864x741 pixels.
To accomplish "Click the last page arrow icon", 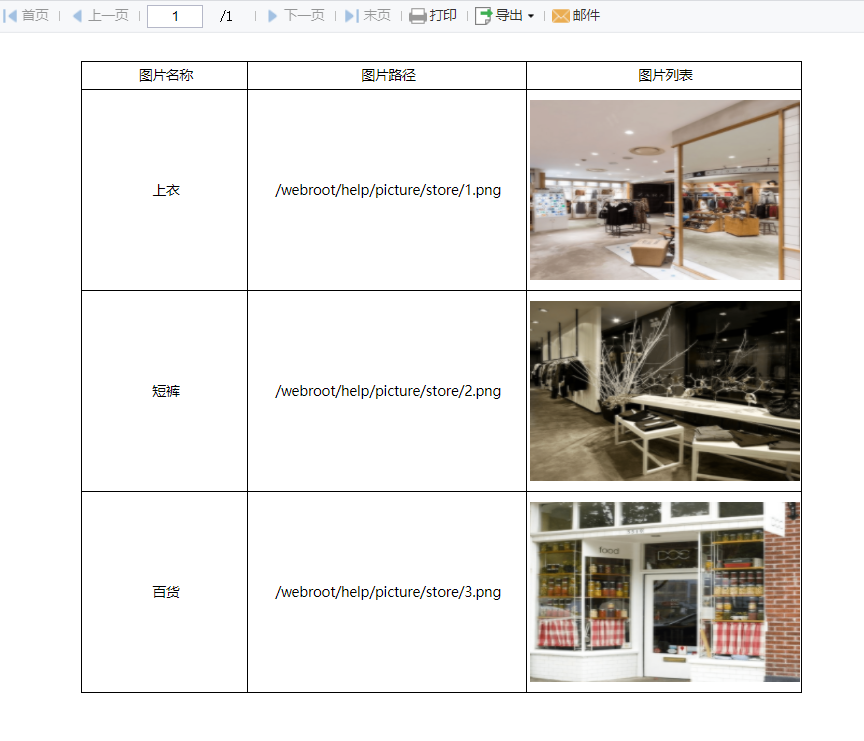I will (352, 15).
